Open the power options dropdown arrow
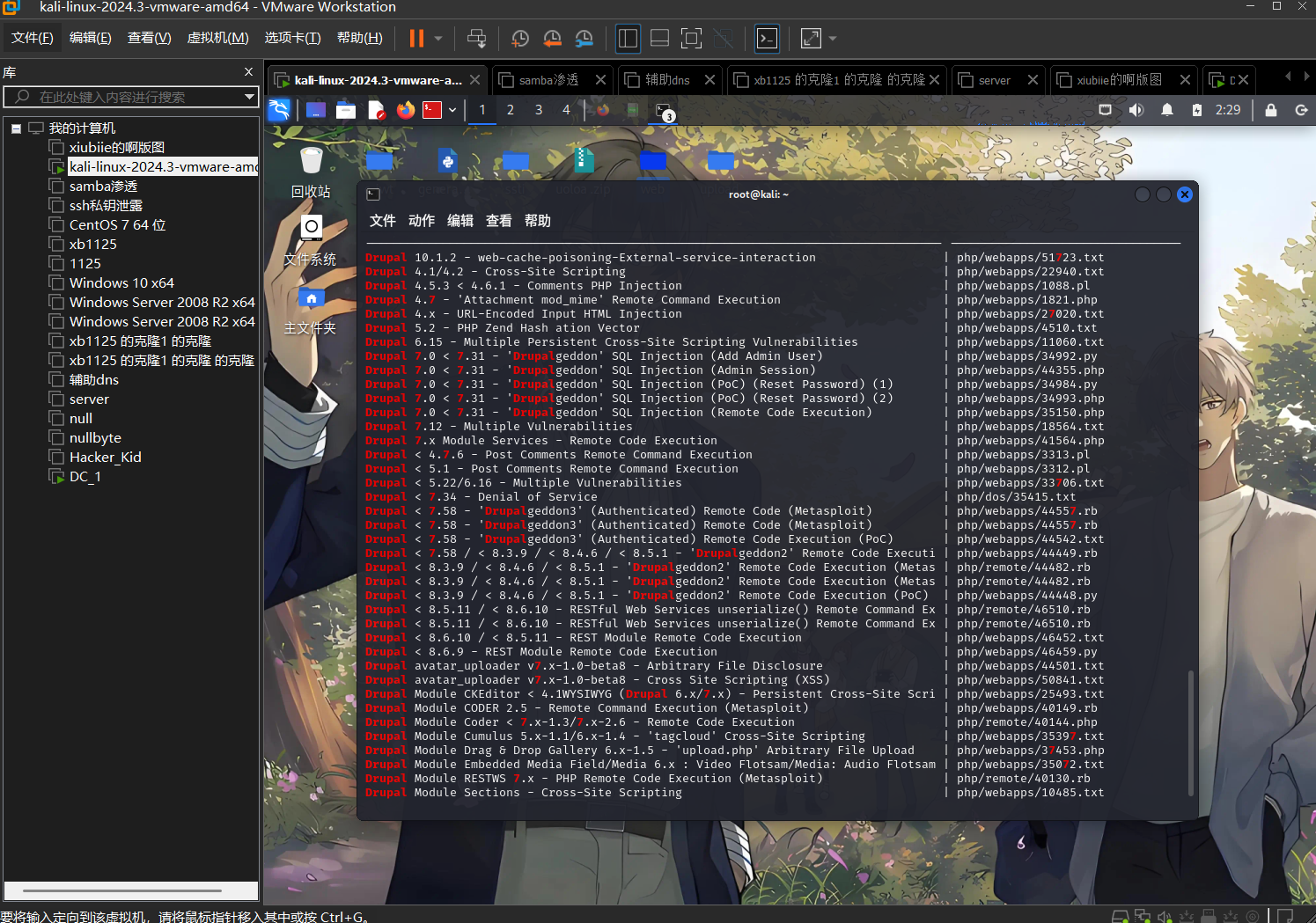The image size is (1316, 923). (438, 38)
